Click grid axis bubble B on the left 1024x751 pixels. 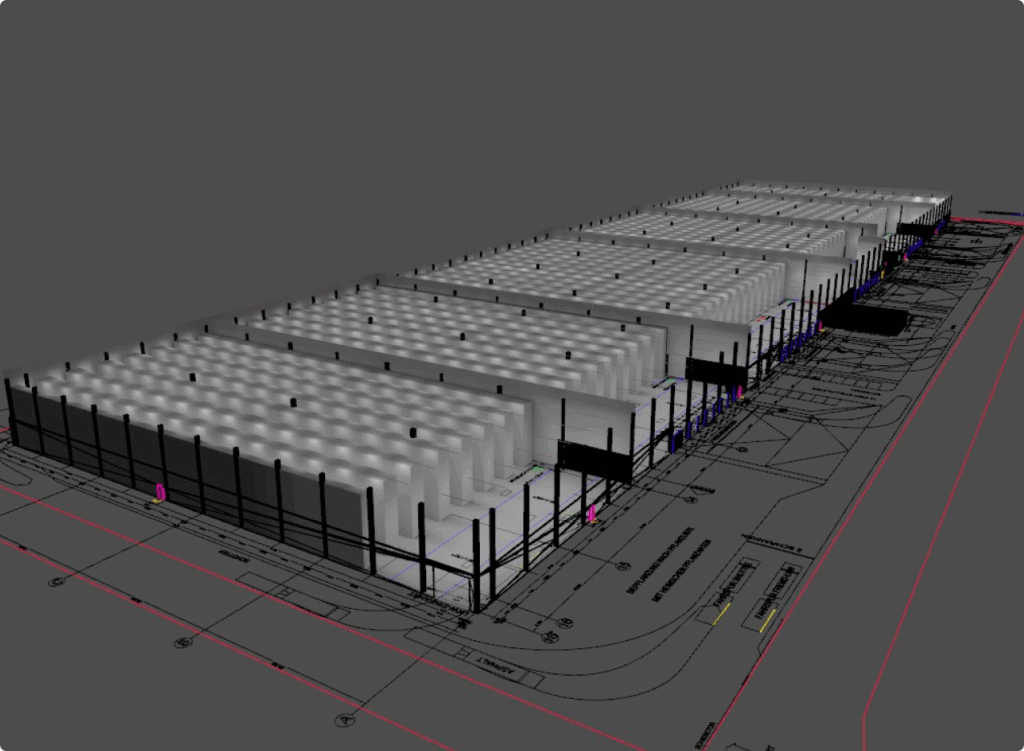point(182,642)
